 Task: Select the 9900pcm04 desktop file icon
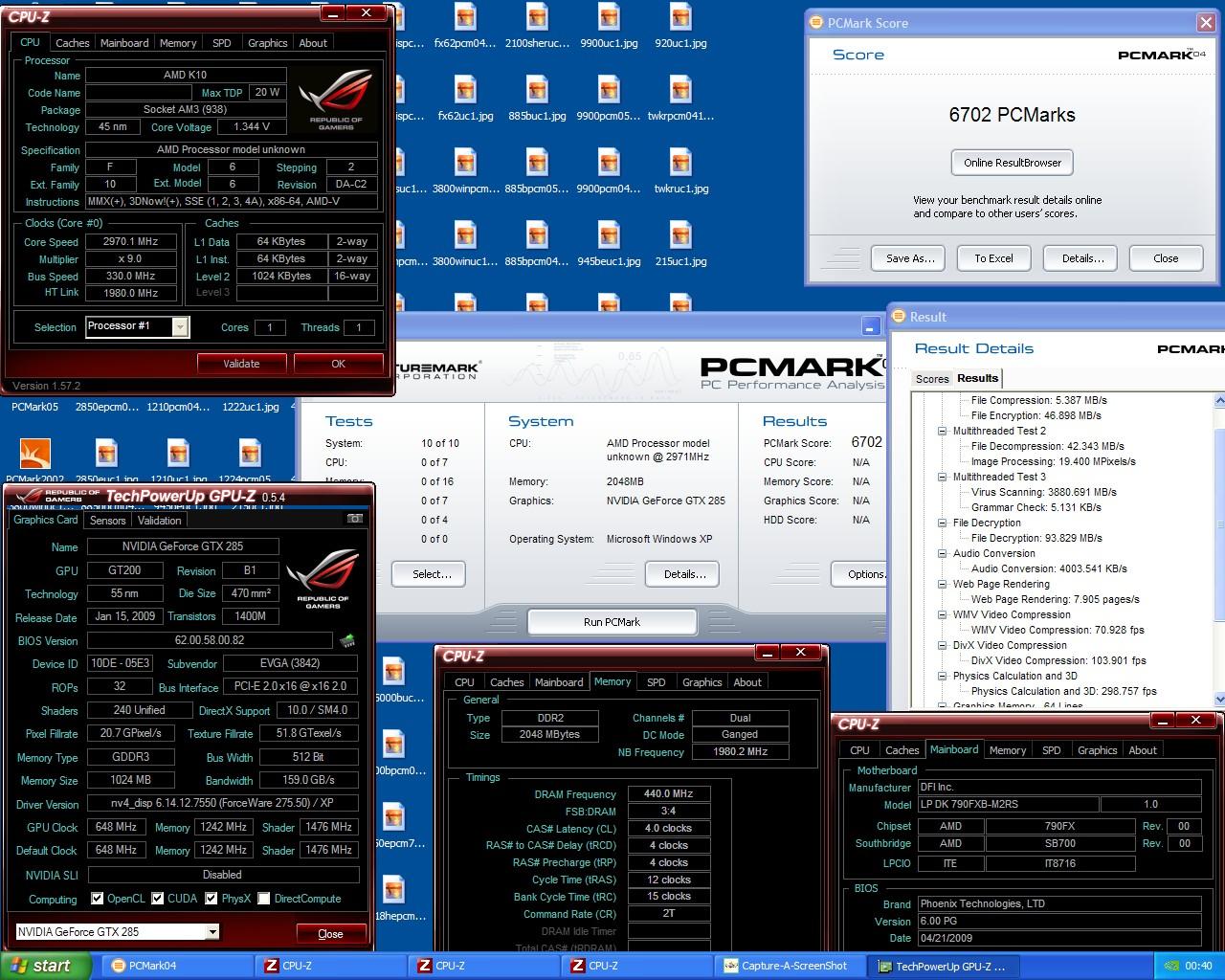tap(609, 171)
